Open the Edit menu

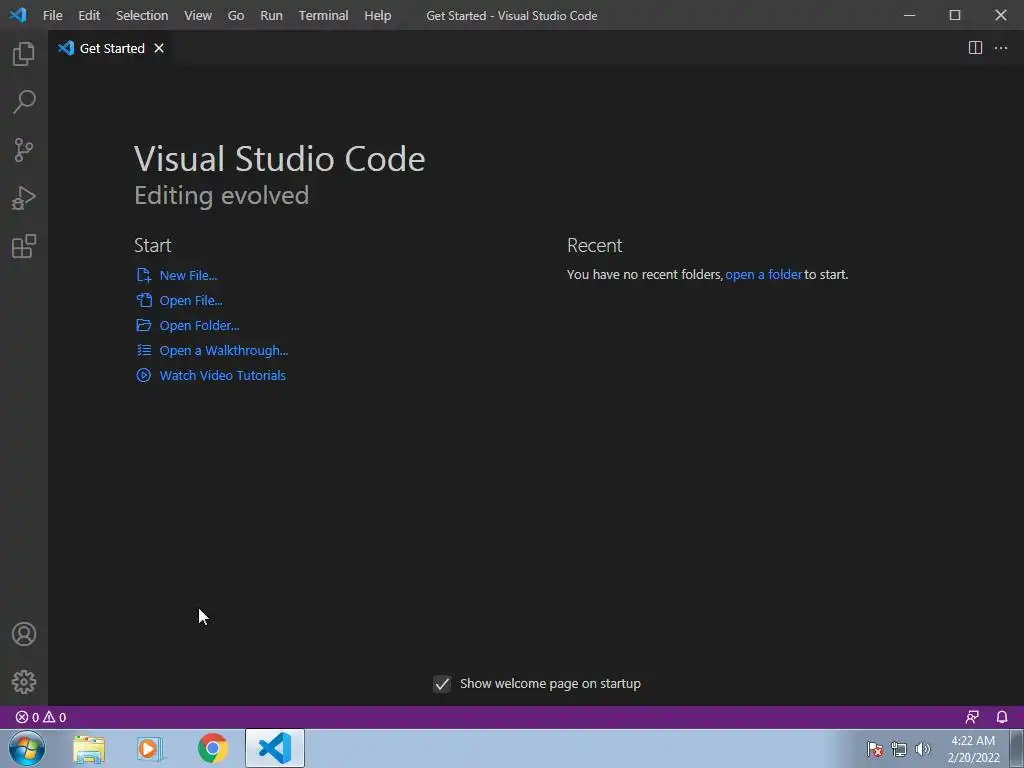[89, 15]
